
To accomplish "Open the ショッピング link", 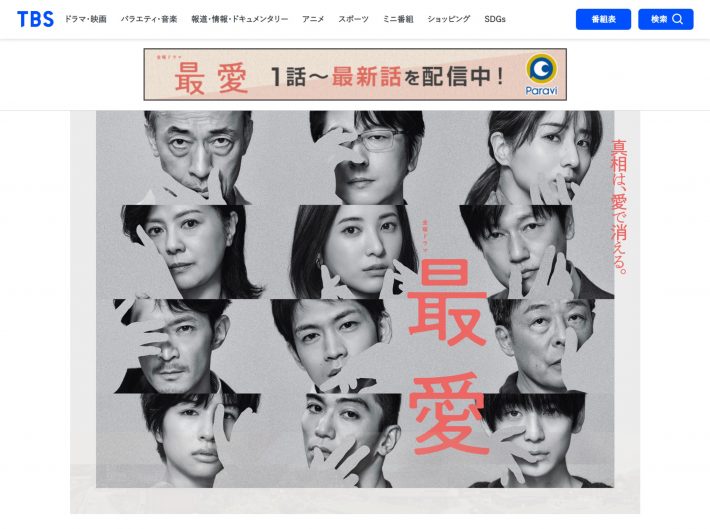I will [x=449, y=19].
